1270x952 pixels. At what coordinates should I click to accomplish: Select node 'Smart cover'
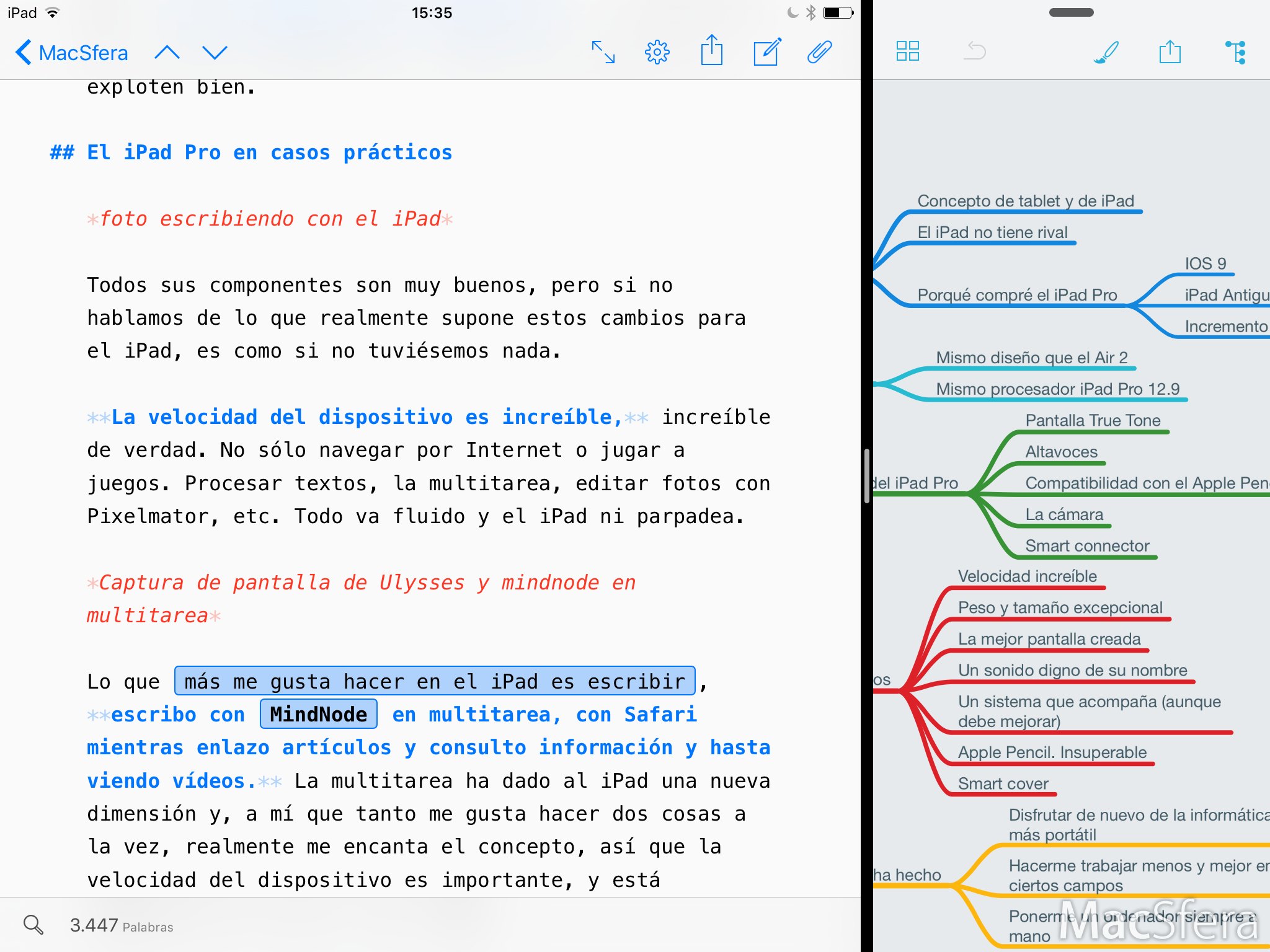click(x=1003, y=784)
